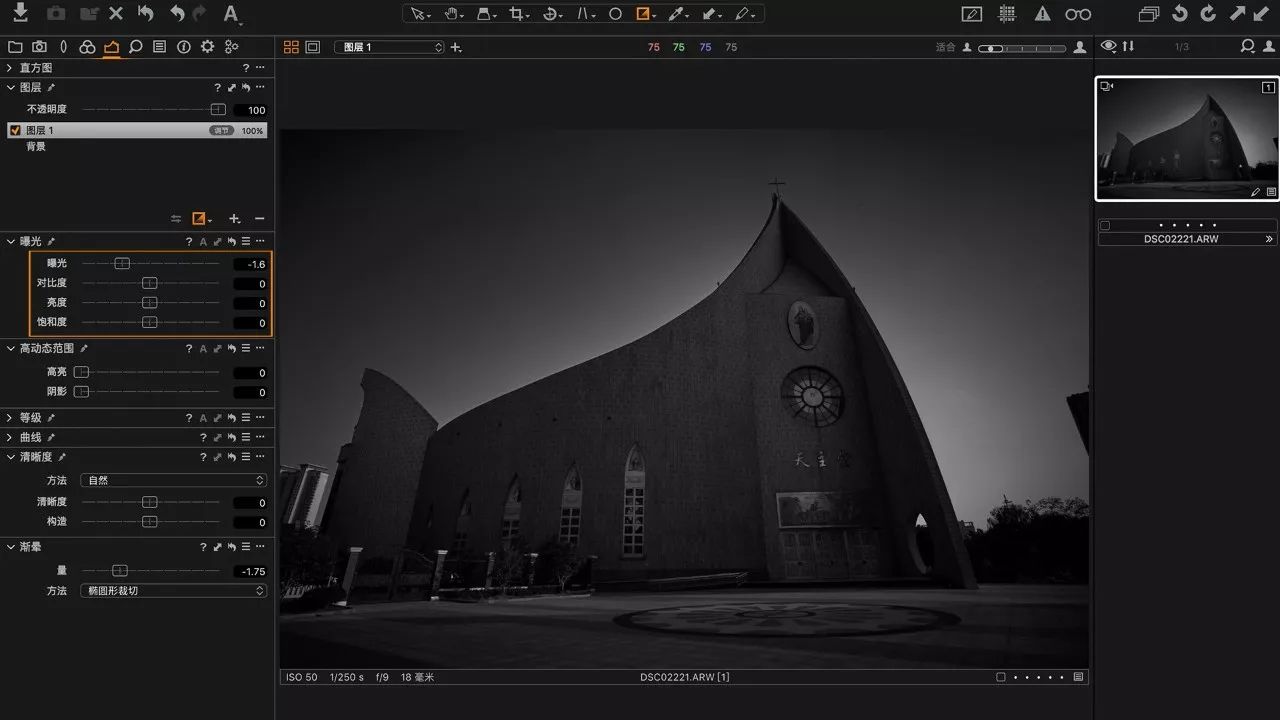The height and width of the screenshot is (720, 1280).
Task: Click the camera capture icon in top toolbar
Action: click(55, 14)
